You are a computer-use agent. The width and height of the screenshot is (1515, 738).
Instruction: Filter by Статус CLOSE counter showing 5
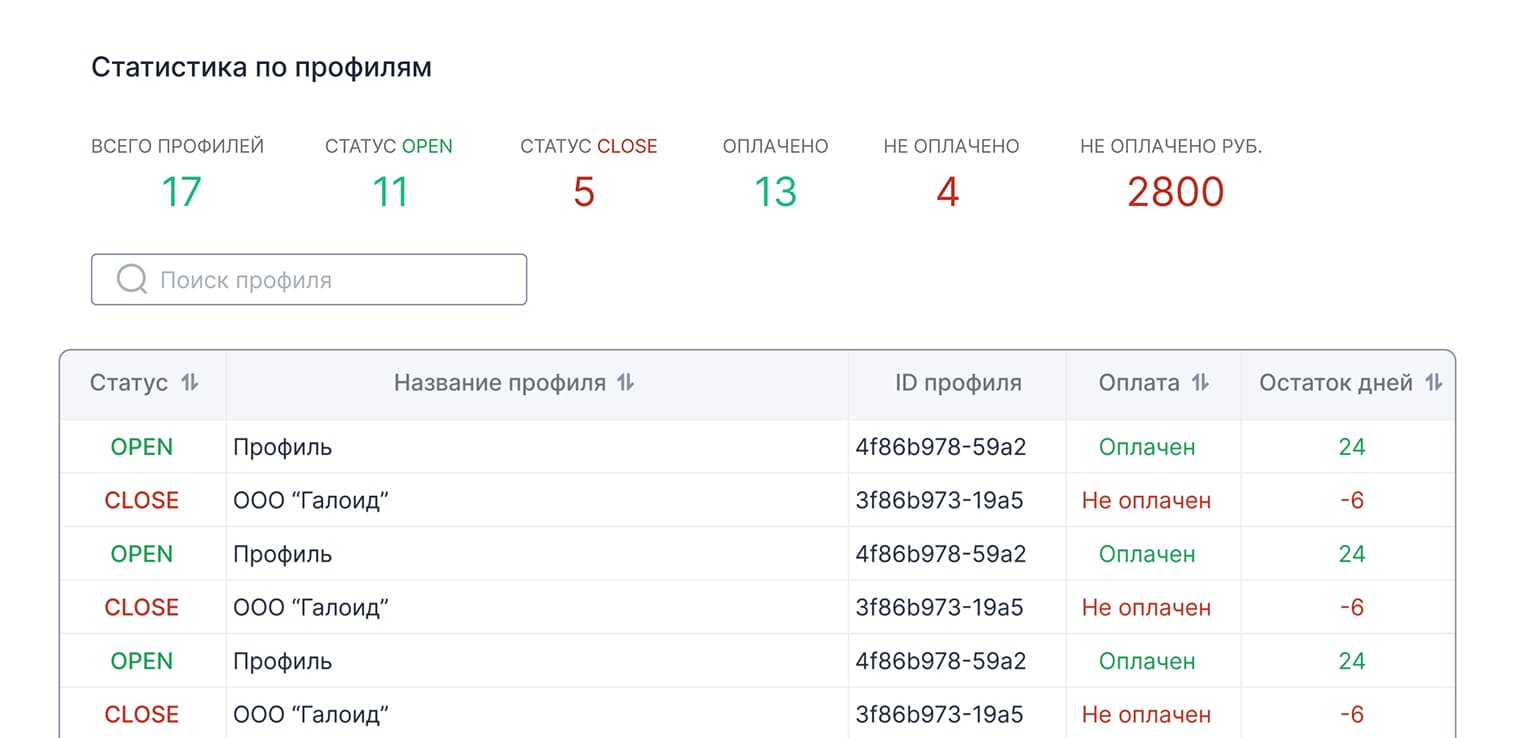(x=584, y=191)
